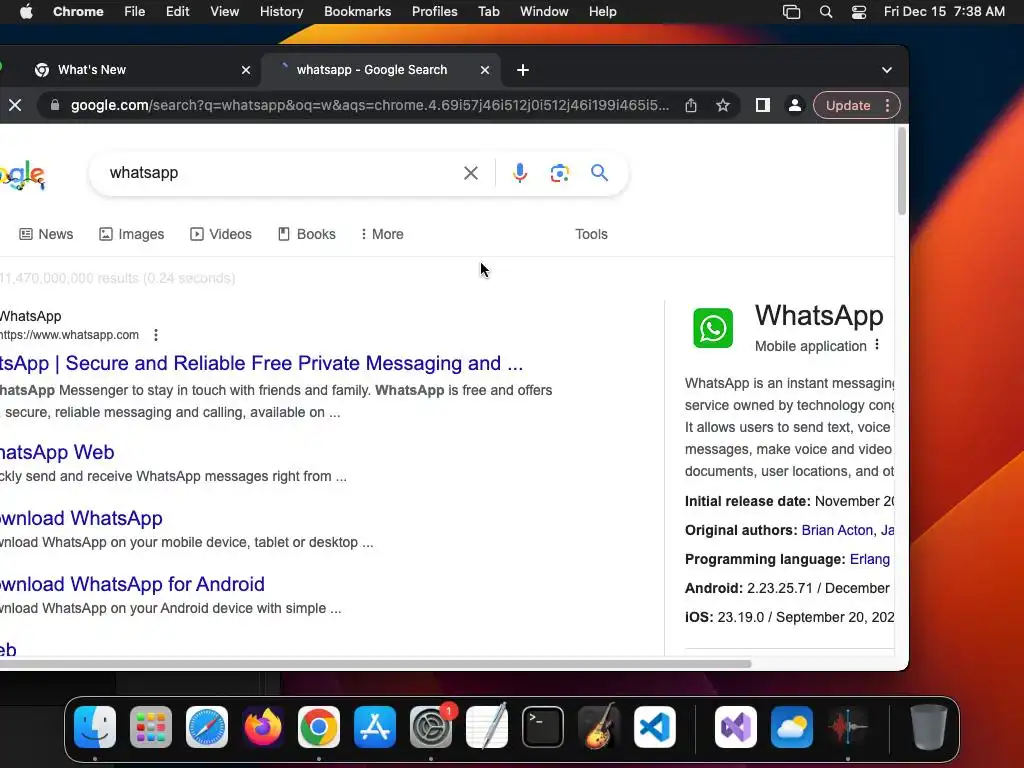The width and height of the screenshot is (1024, 768).
Task: Bookmark this page with the star icon
Action: 723,105
